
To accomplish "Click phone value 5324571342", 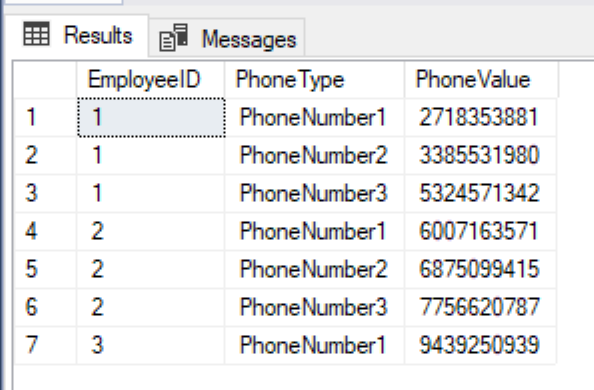I will point(480,193).
